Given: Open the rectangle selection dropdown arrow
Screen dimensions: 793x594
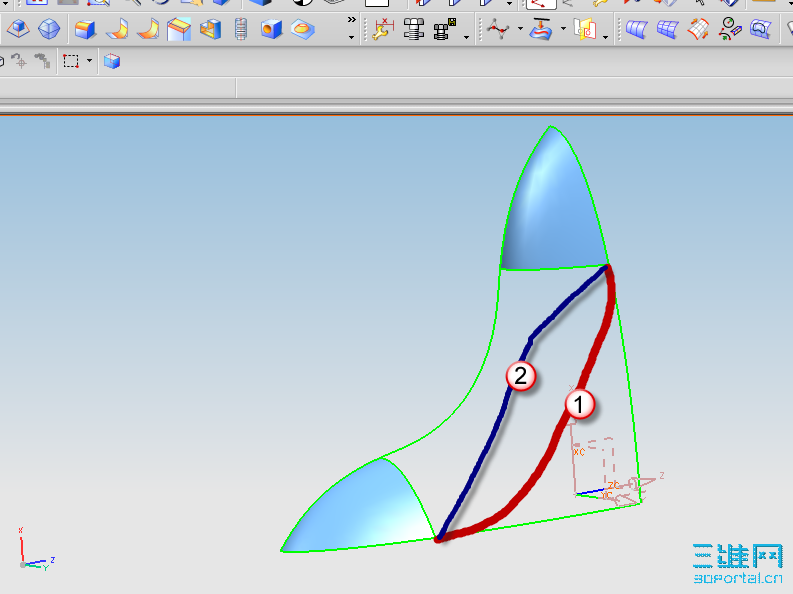Looking at the screenshot, I should coord(90,61).
